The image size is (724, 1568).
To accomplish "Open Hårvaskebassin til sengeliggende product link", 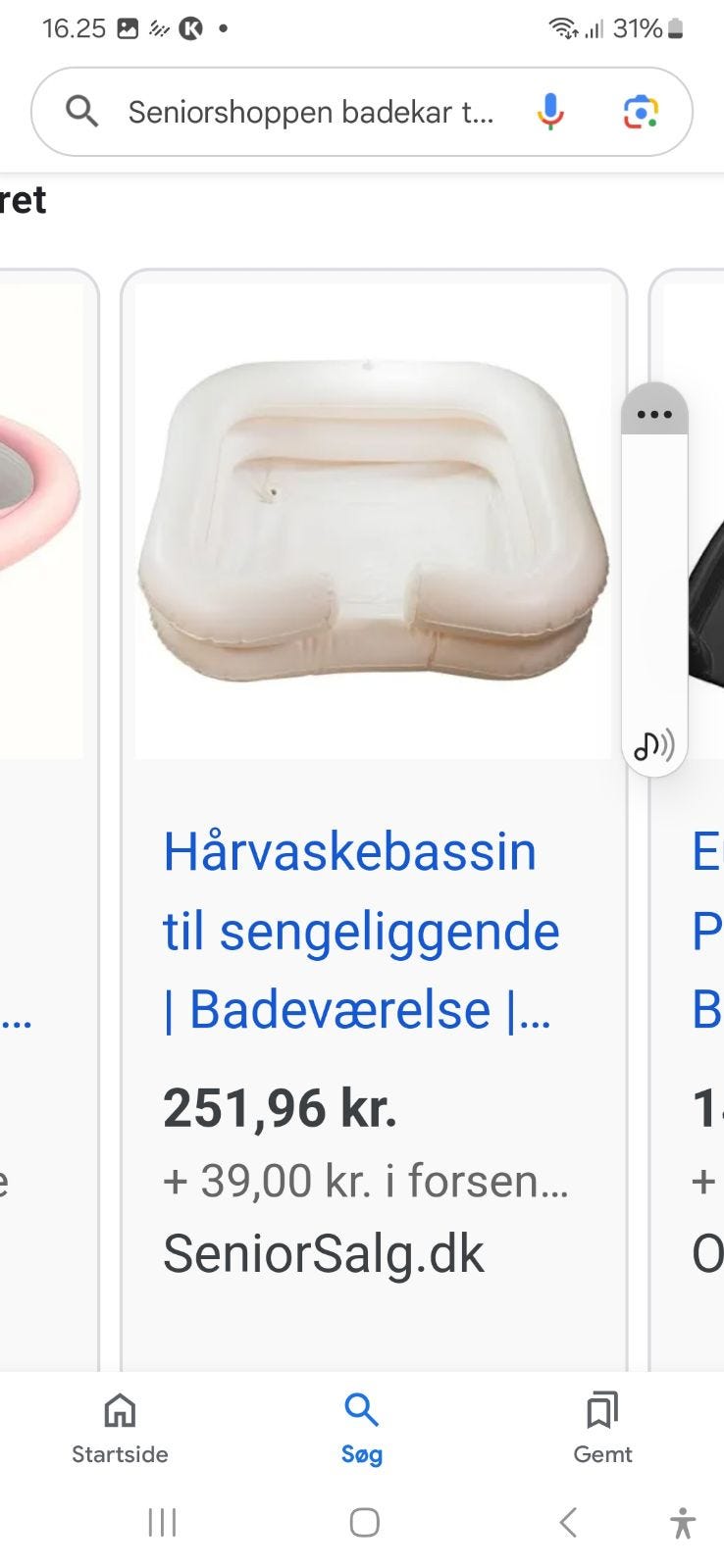I will point(361,931).
